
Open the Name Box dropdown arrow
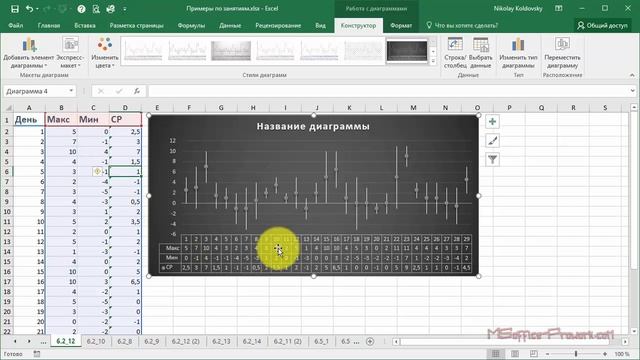click(71, 91)
